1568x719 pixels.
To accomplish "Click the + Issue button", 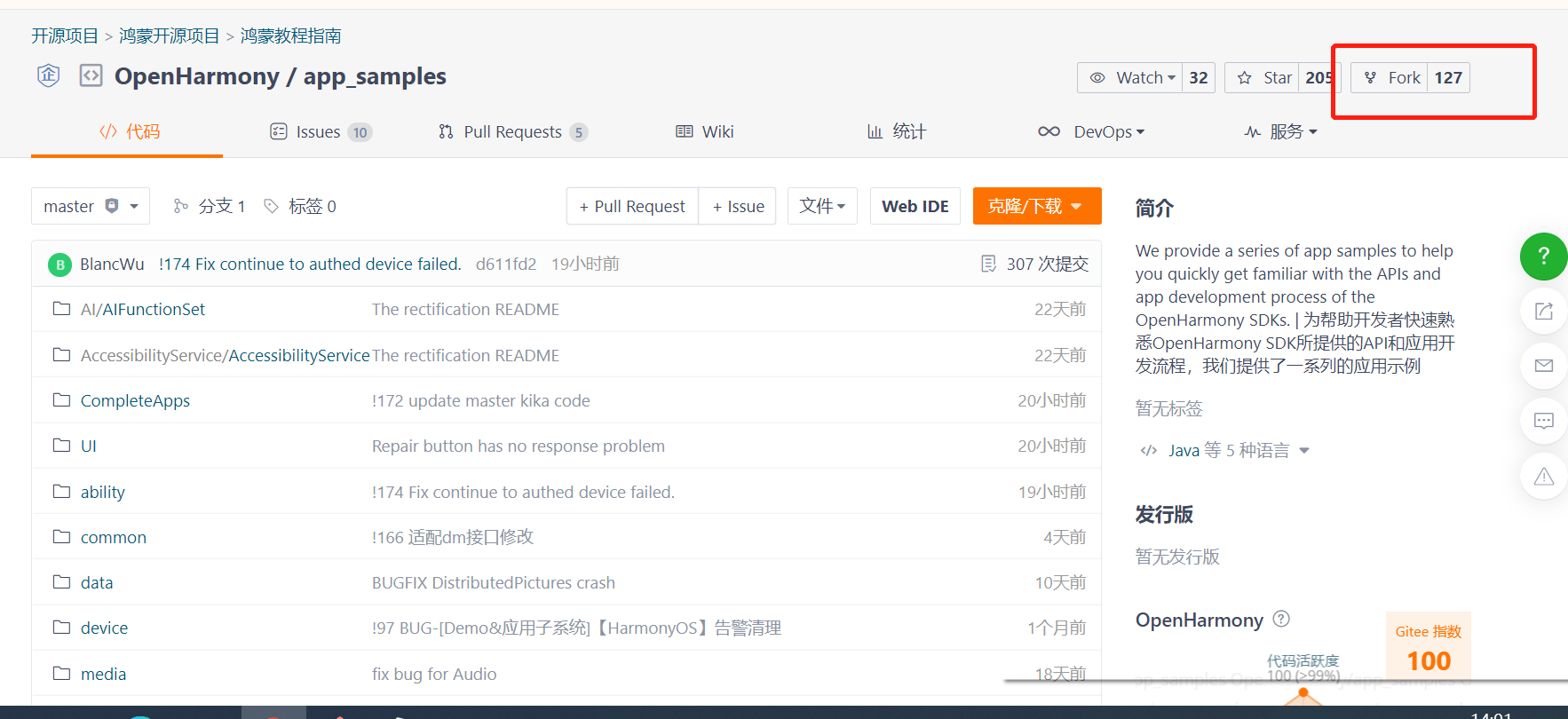I will (x=738, y=206).
